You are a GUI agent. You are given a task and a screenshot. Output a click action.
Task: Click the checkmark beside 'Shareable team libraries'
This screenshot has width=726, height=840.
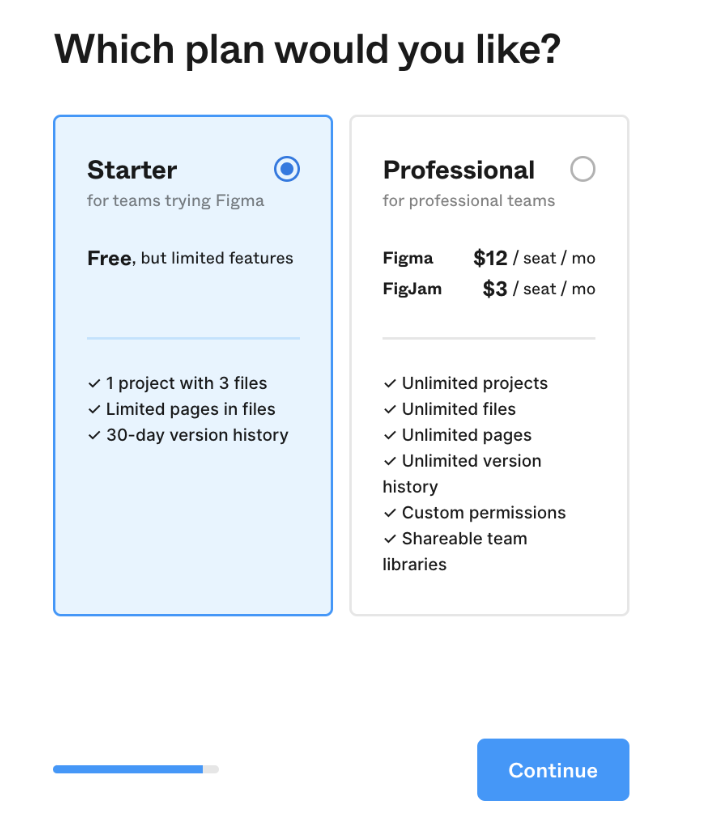pos(389,539)
